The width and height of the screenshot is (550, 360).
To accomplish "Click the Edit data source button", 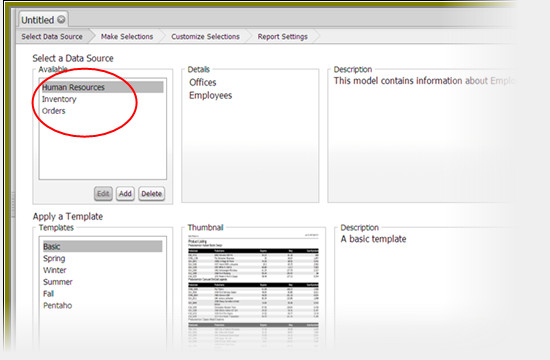I will click(x=103, y=194).
